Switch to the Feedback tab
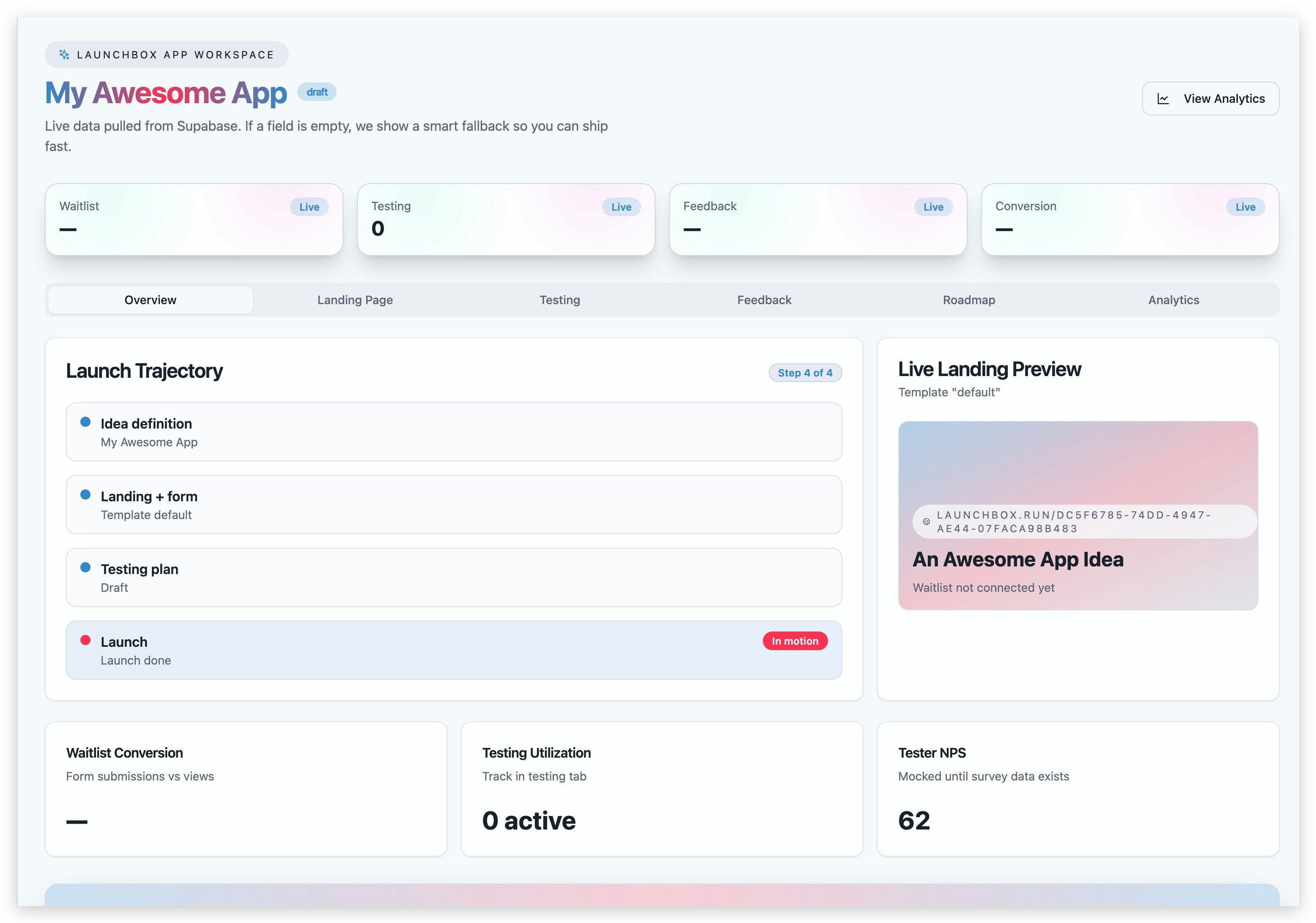This screenshot has width=1316, height=923. pos(764,299)
